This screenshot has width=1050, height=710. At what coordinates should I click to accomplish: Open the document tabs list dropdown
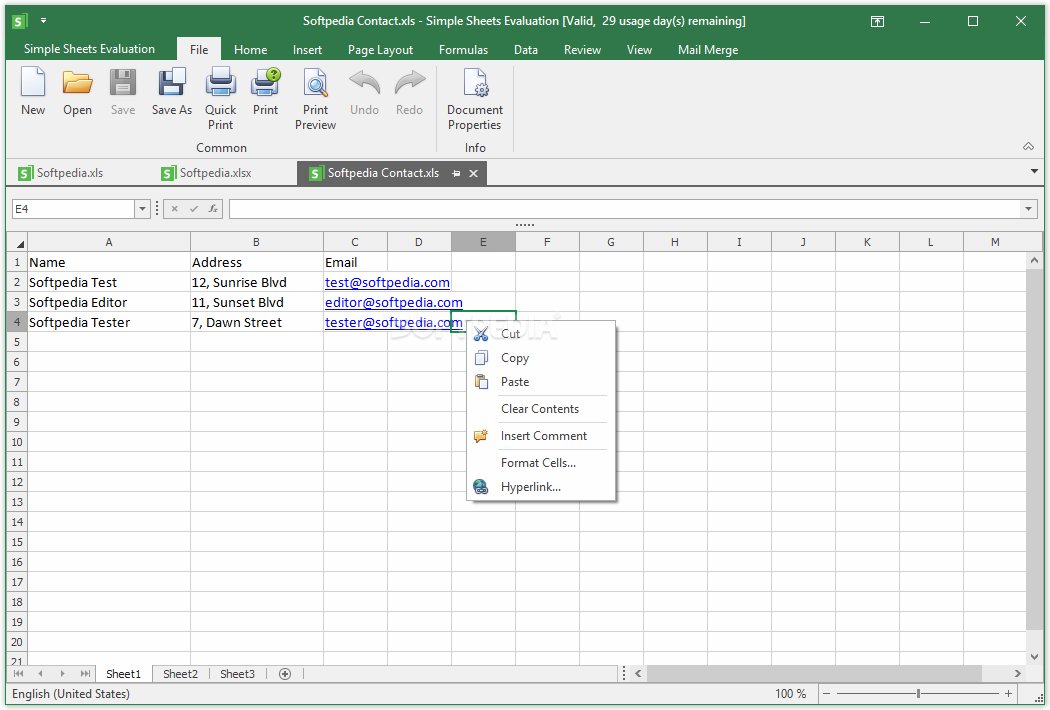point(1034,171)
